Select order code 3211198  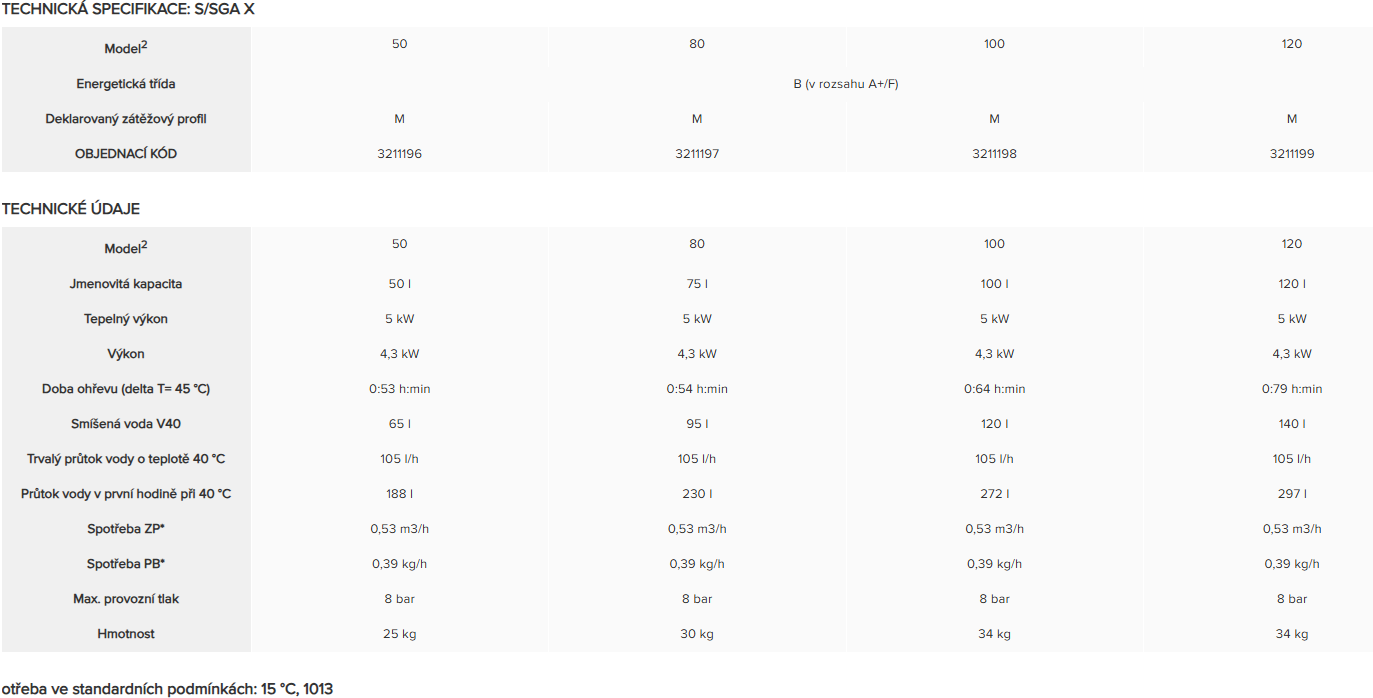coord(994,154)
